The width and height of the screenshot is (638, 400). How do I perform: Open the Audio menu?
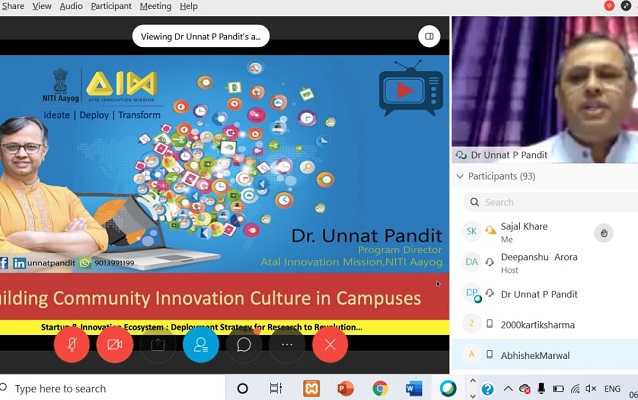pos(71,6)
